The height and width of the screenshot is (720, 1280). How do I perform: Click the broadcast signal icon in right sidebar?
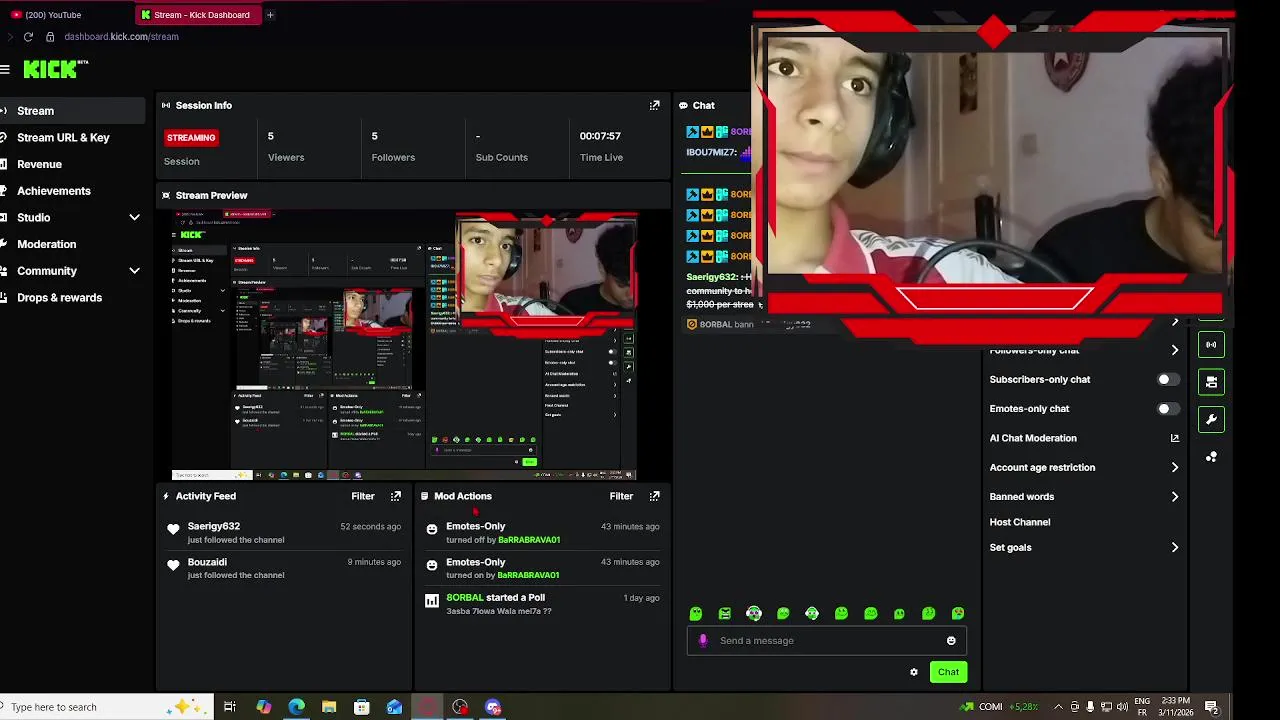tap(1211, 345)
